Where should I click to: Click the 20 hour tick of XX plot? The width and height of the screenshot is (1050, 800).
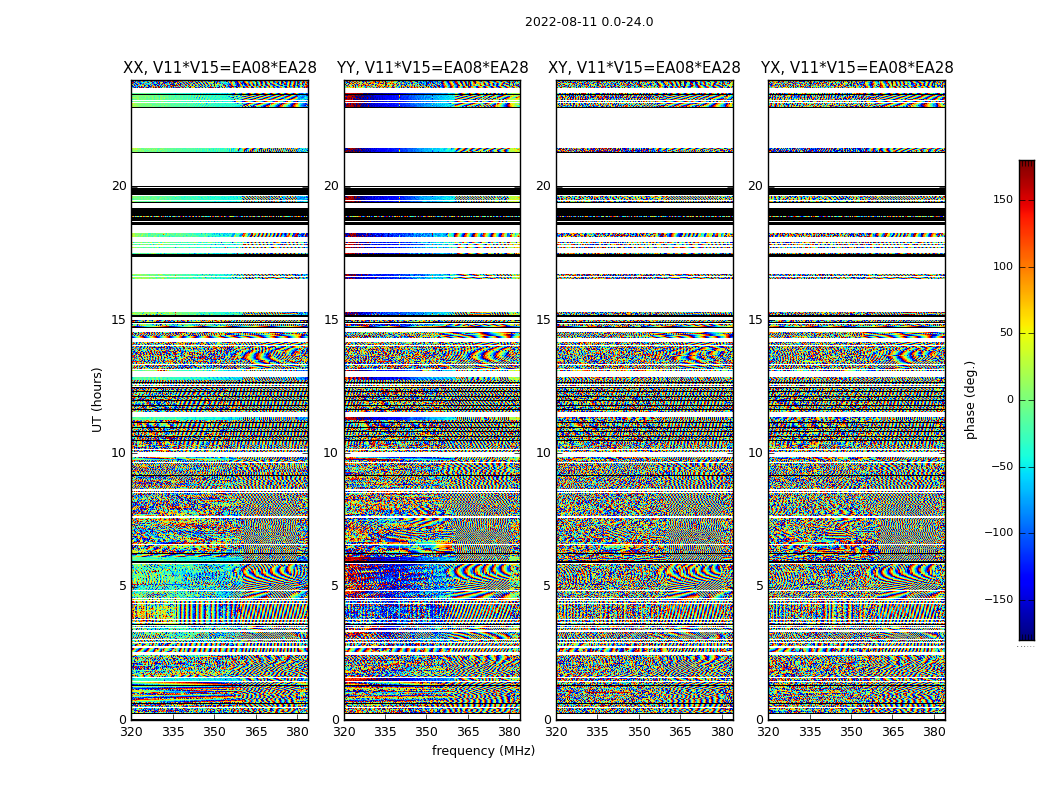point(119,186)
